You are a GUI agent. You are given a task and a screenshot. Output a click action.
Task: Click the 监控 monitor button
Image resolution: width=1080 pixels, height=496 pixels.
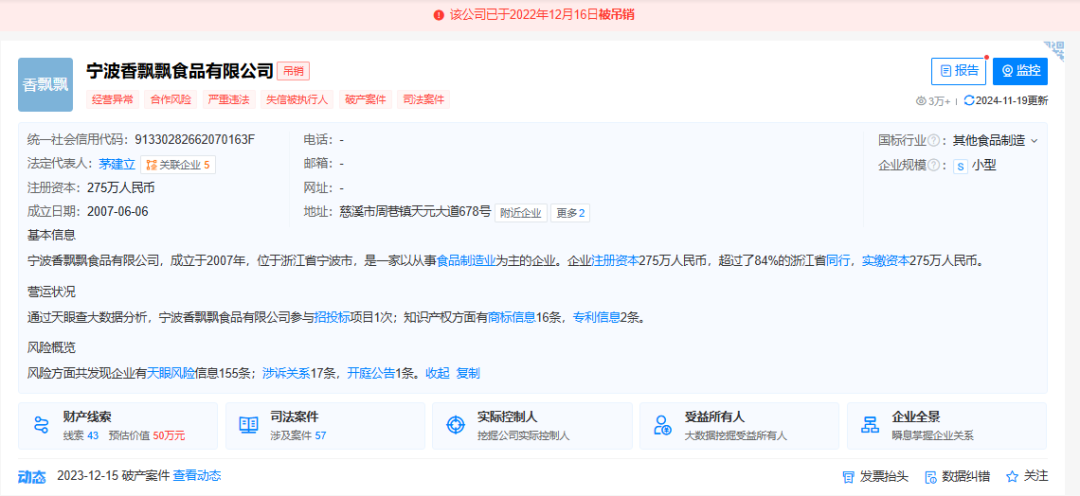point(1020,71)
